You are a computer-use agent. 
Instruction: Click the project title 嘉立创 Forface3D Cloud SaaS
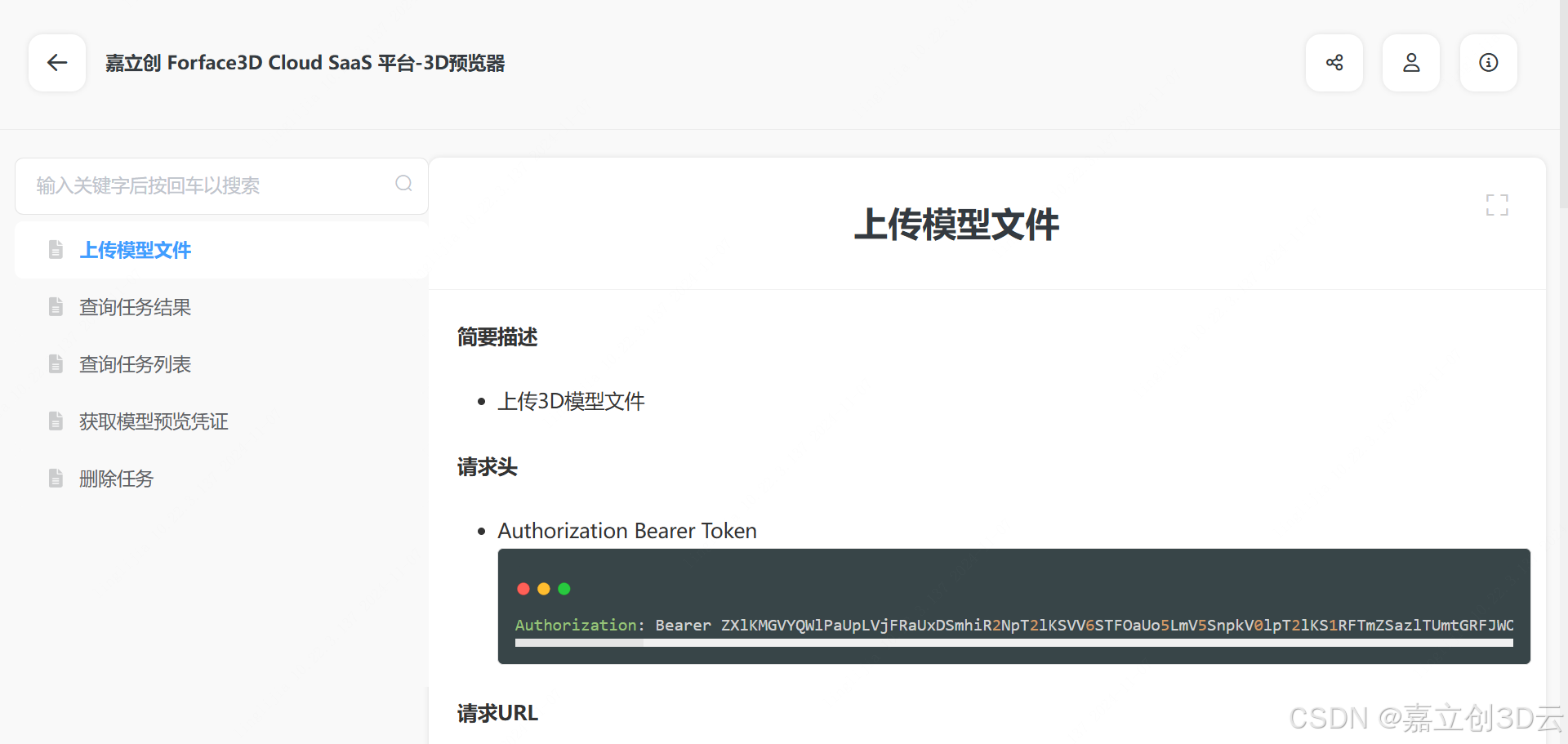tap(305, 63)
